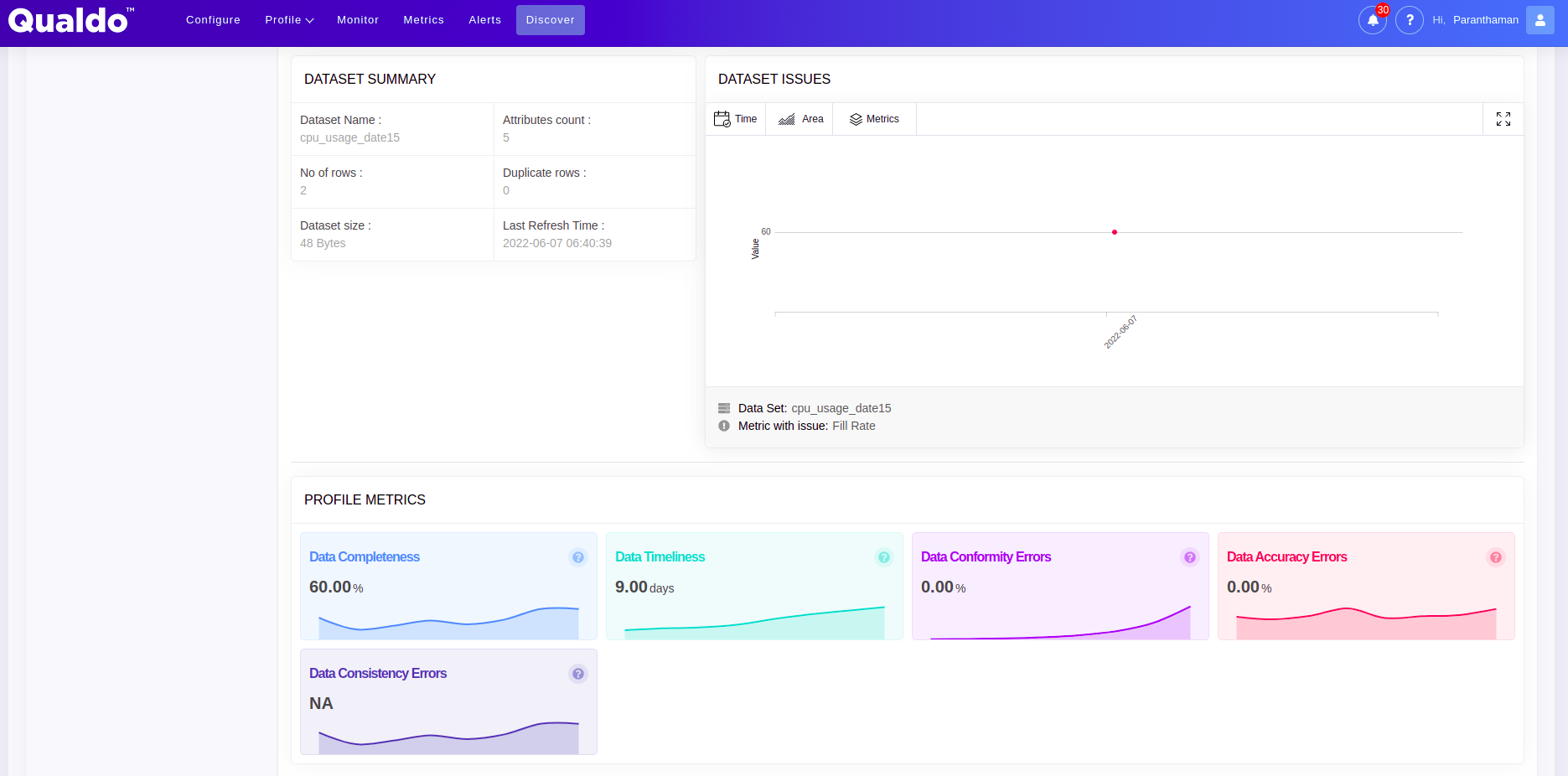Go to the Configure menu item
This screenshot has width=1568, height=776.
point(213,20)
